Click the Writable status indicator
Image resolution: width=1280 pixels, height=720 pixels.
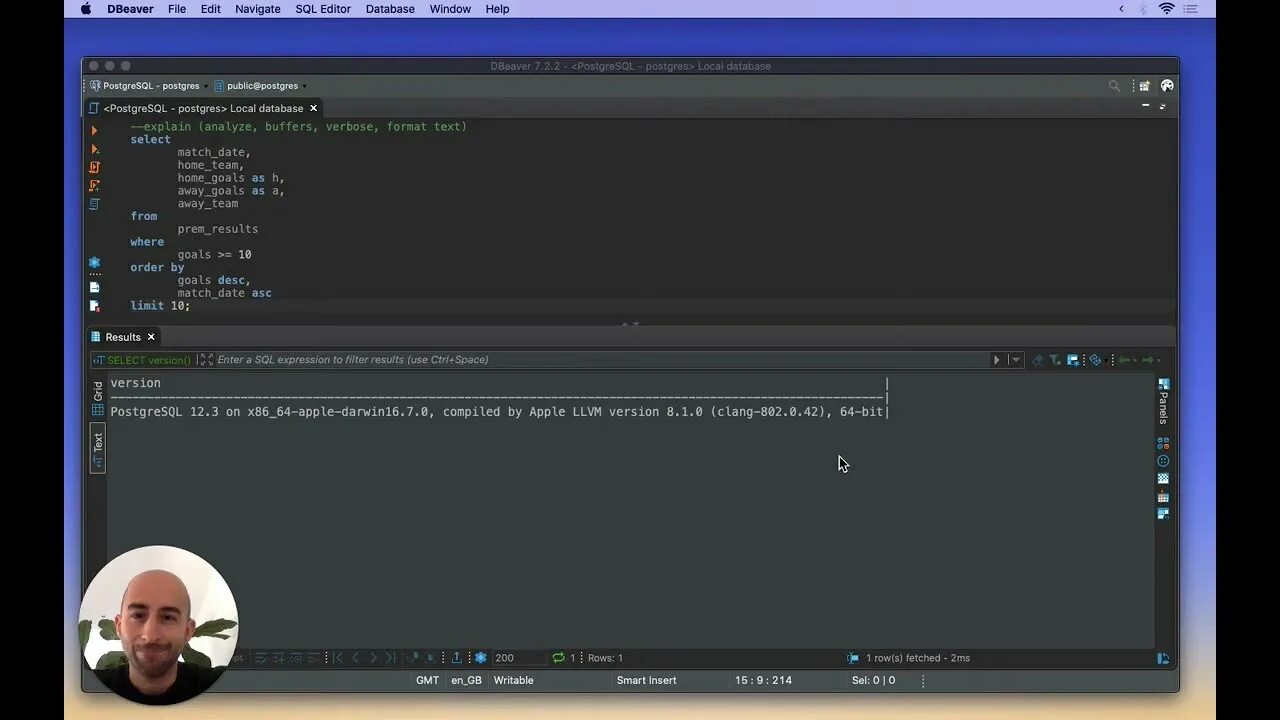(x=513, y=680)
